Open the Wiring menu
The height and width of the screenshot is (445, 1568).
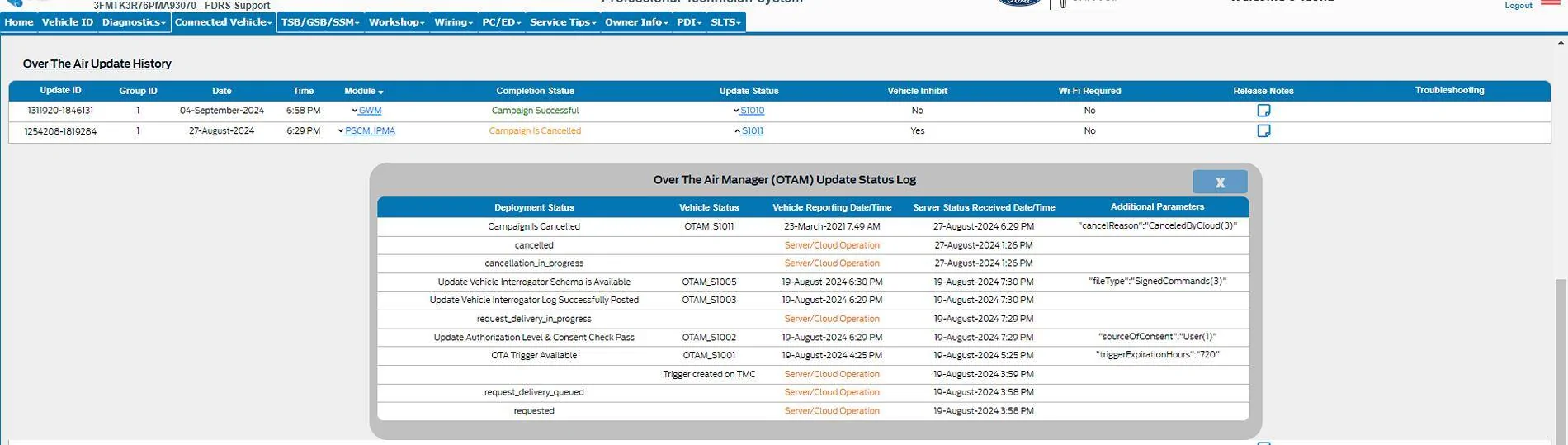pos(453,22)
